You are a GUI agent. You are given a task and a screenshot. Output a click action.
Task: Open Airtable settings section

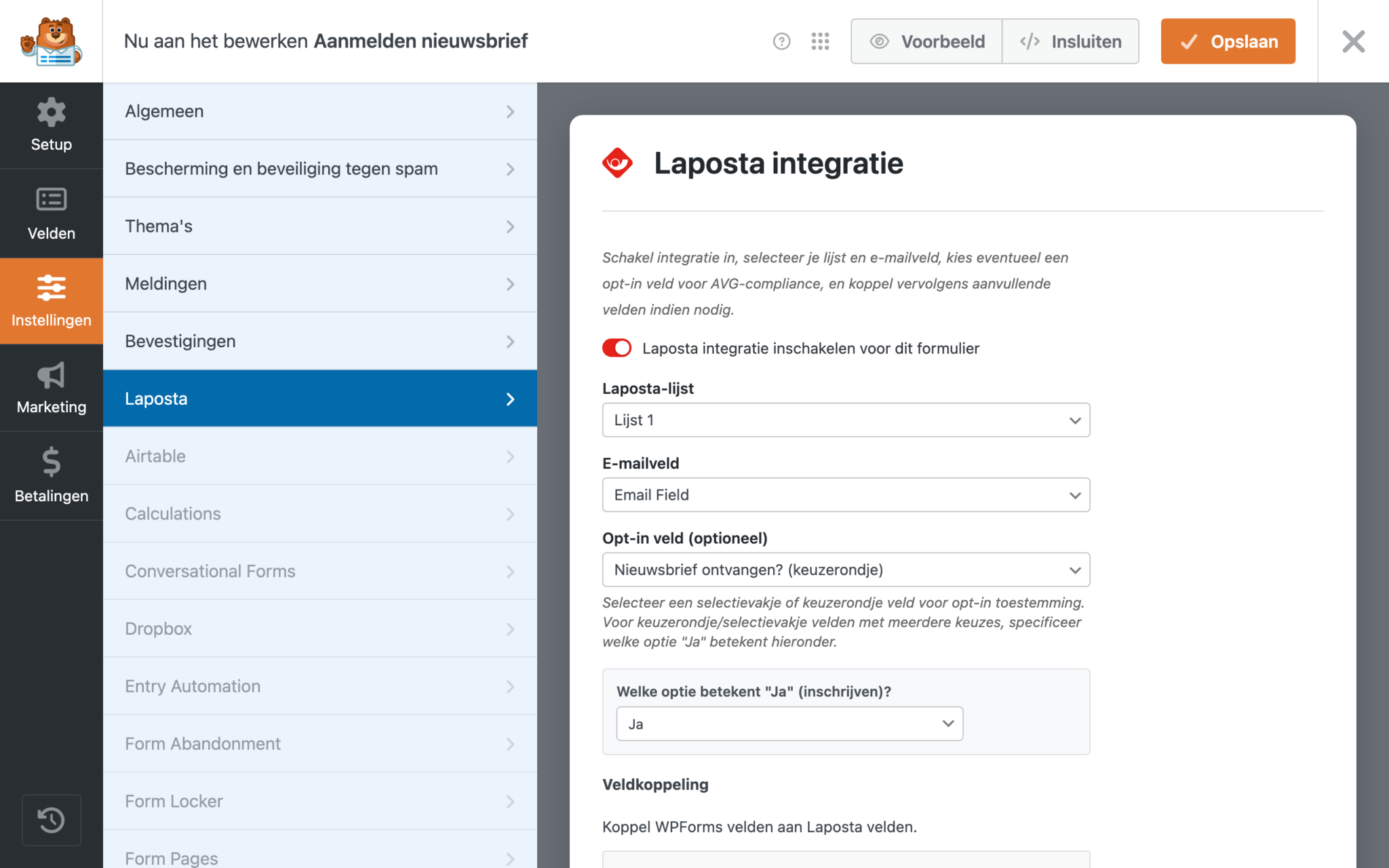click(320, 456)
